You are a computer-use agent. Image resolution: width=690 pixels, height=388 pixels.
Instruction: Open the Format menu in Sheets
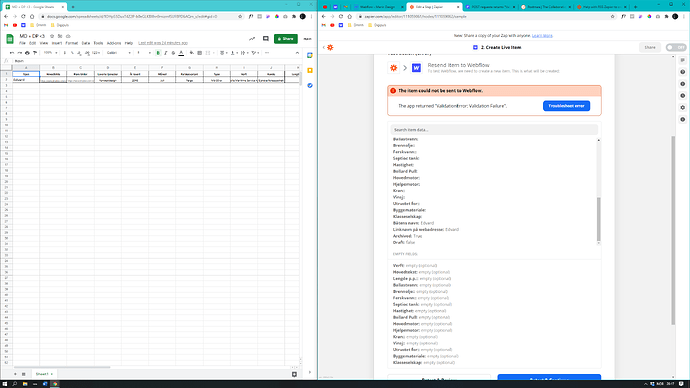click(x=71, y=43)
